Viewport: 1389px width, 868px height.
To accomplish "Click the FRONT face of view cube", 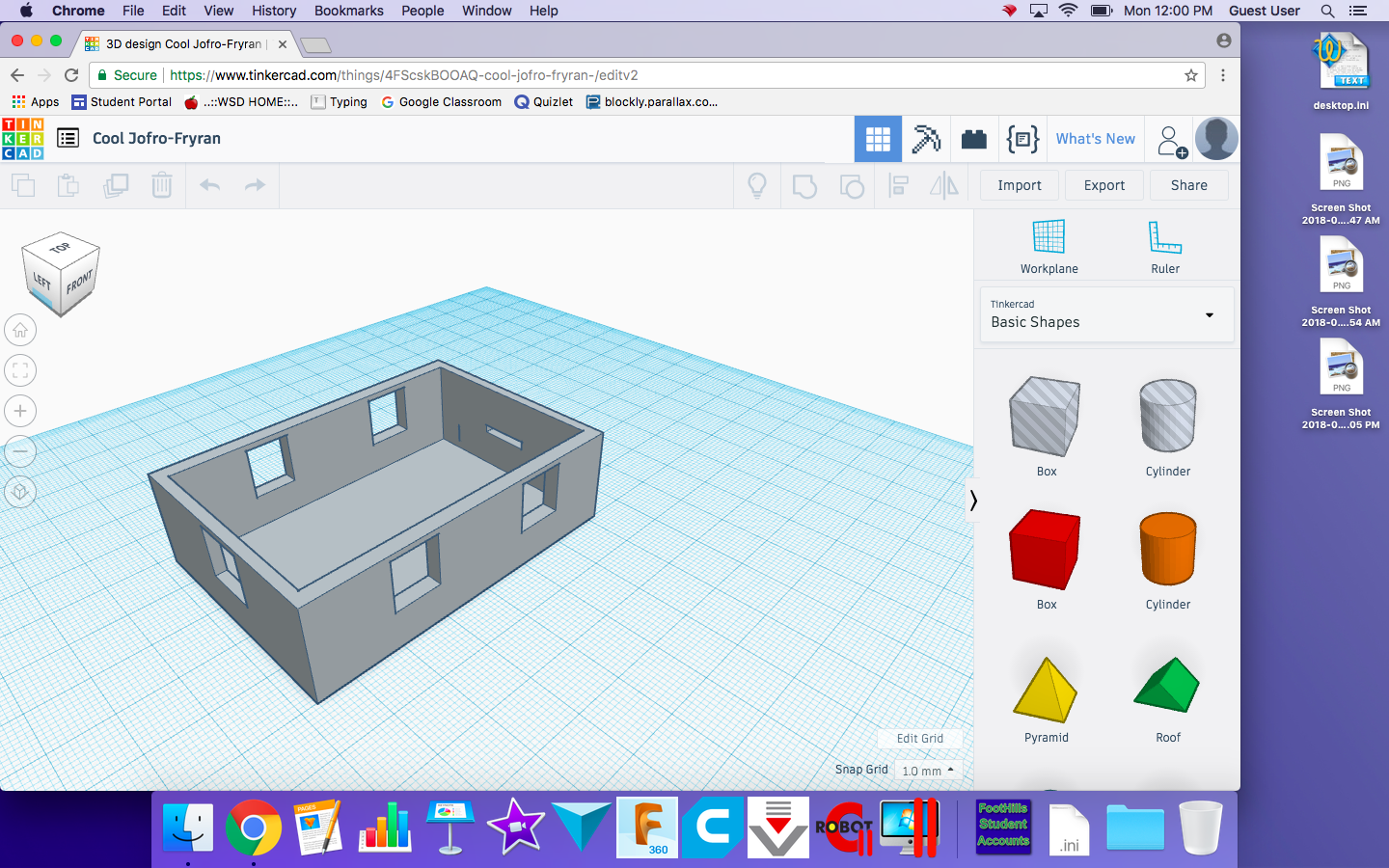I will 80,283.
